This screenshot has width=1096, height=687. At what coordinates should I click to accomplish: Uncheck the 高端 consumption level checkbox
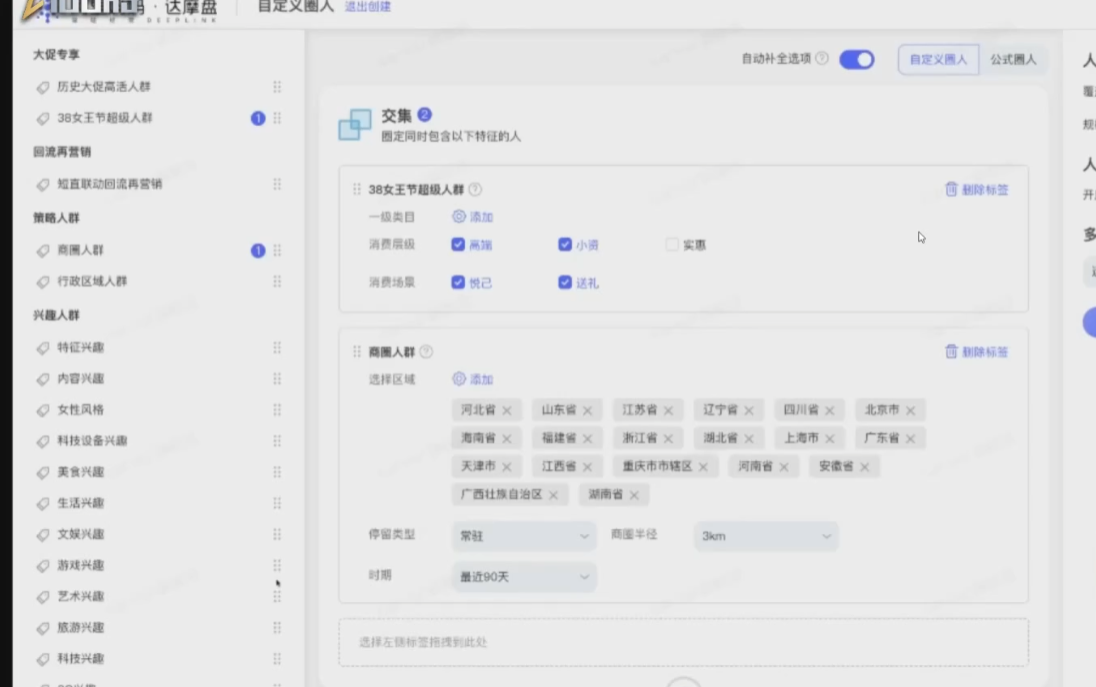[x=458, y=244]
